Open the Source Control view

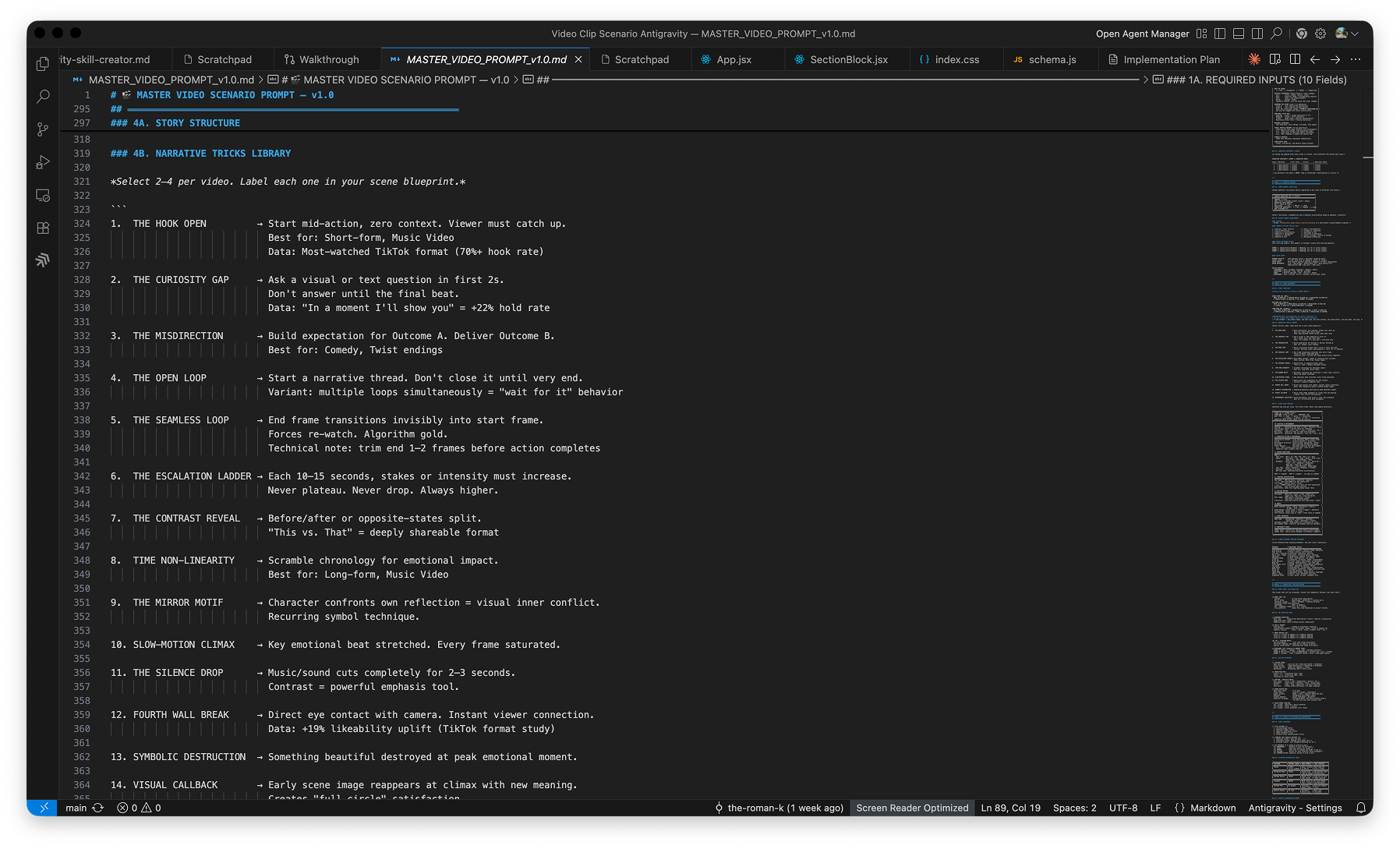pyautogui.click(x=42, y=129)
